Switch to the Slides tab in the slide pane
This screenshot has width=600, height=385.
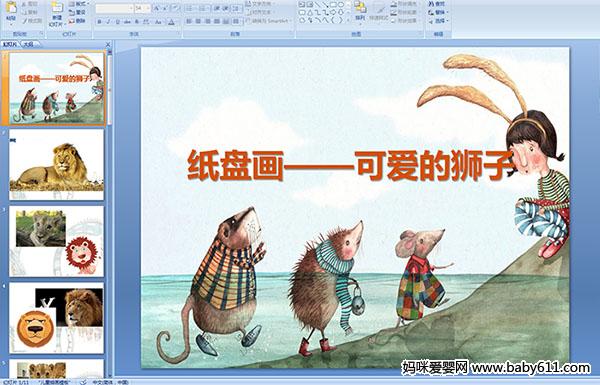[x=10, y=44]
